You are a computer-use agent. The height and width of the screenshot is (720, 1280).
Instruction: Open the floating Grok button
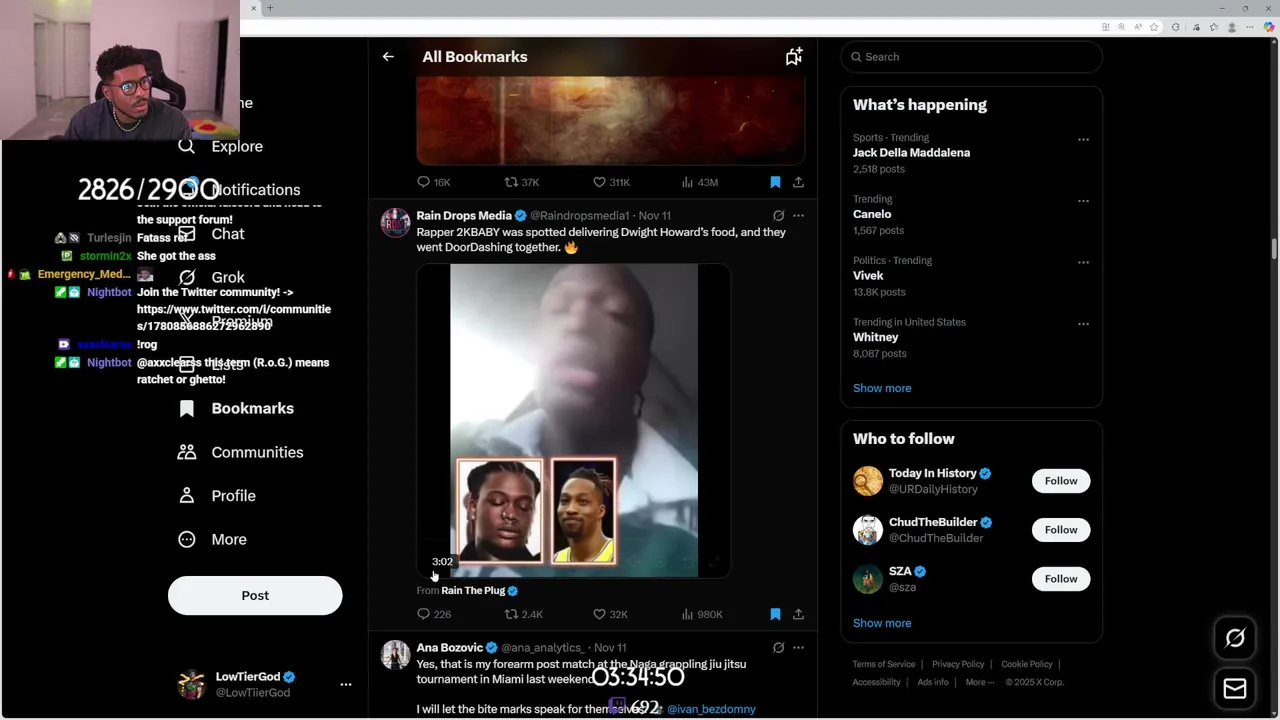1235,638
